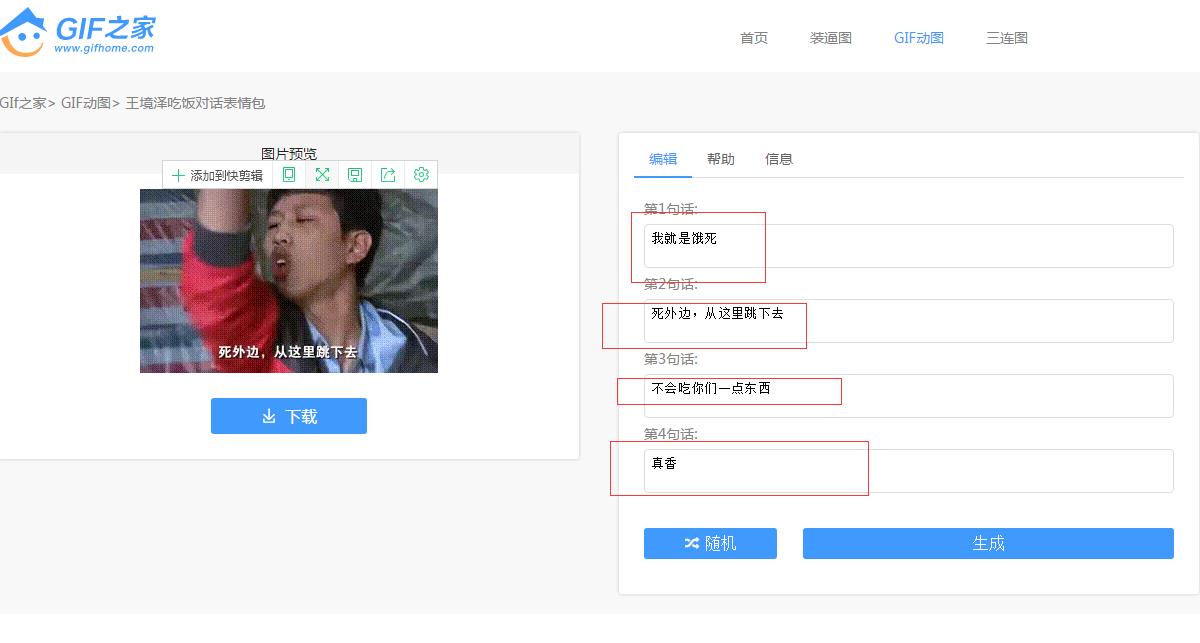The height and width of the screenshot is (643, 1200).
Task: Click the 添加到快剪辑 plus button
Action: click(217, 175)
